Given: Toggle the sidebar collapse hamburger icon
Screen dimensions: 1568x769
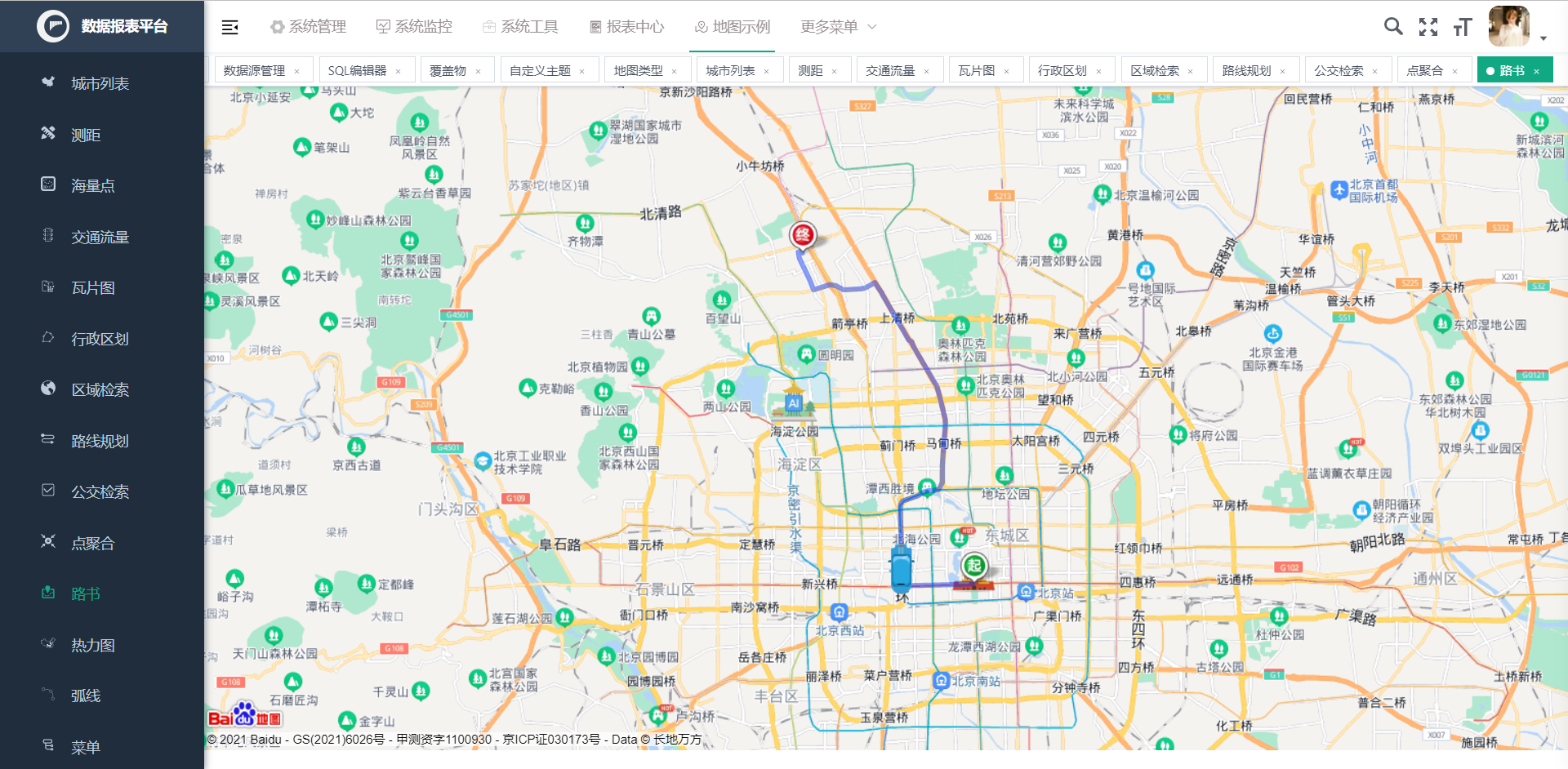Looking at the screenshot, I should [229, 27].
